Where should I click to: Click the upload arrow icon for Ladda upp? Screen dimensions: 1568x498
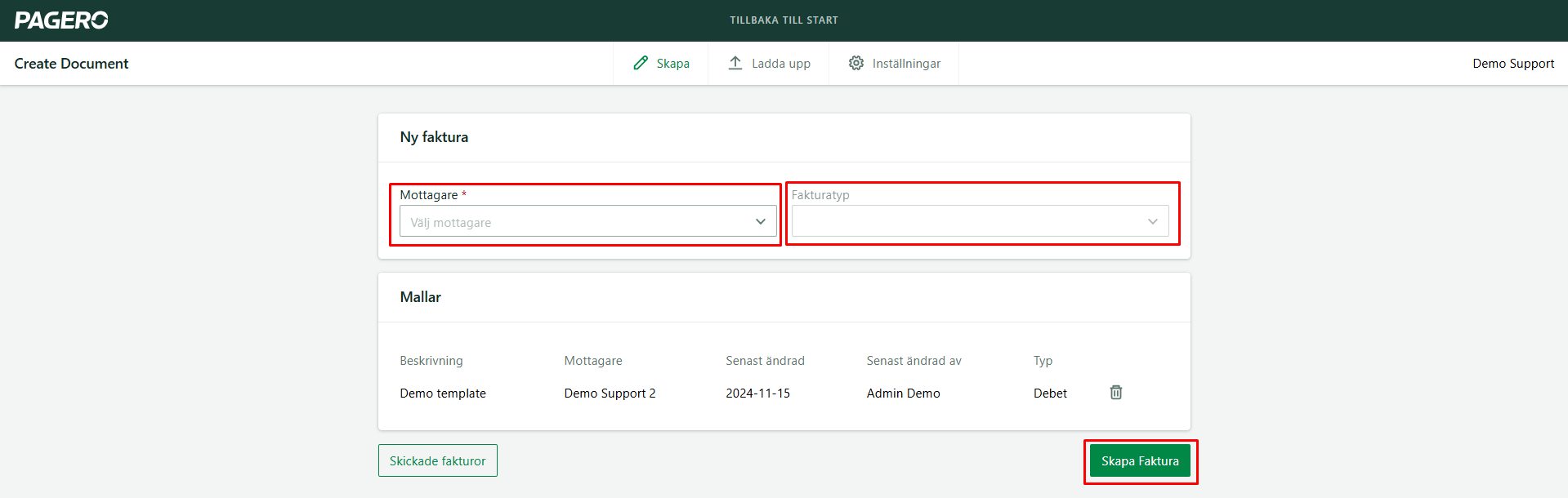[735, 63]
